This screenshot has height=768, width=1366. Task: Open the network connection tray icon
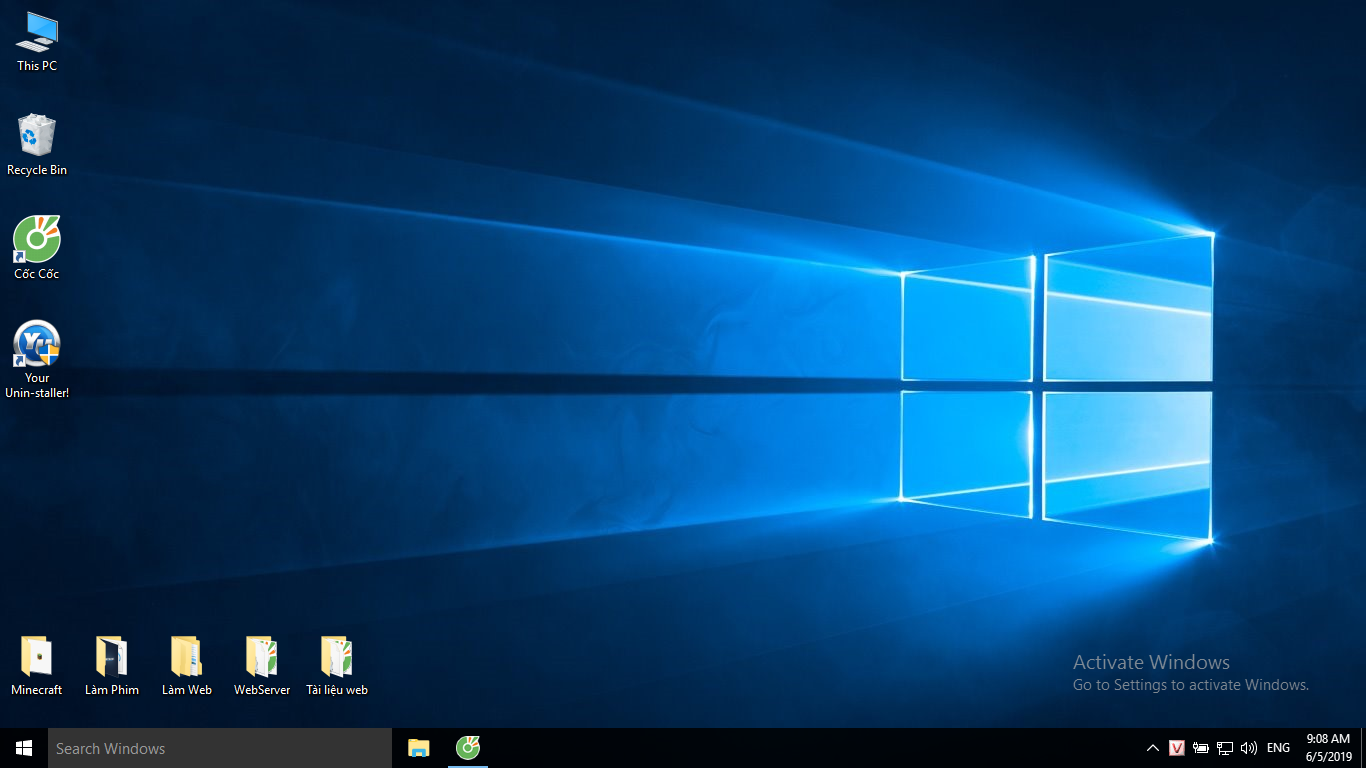coord(1225,748)
